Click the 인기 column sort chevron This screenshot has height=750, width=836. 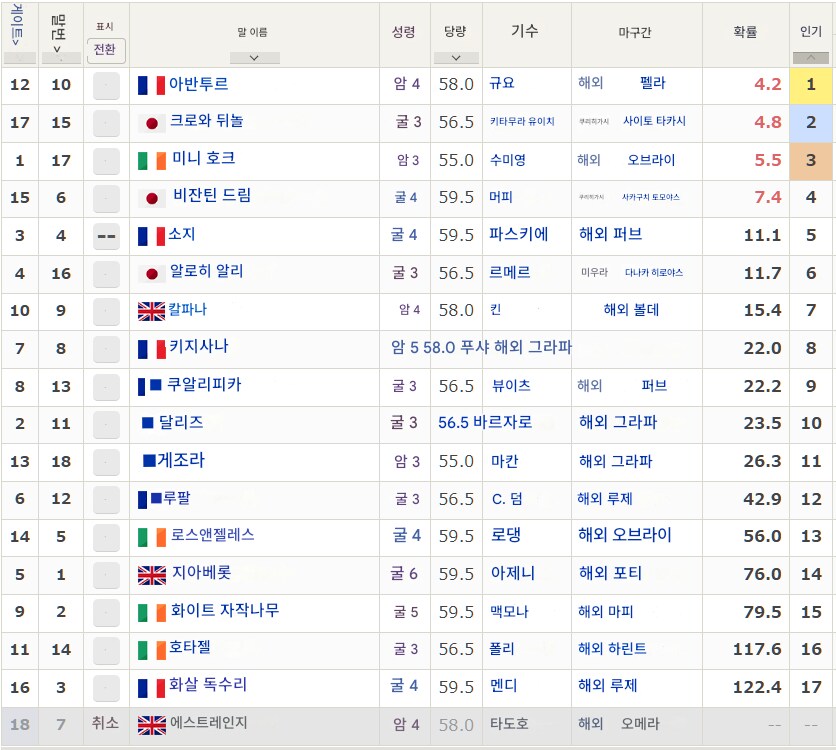tap(811, 58)
